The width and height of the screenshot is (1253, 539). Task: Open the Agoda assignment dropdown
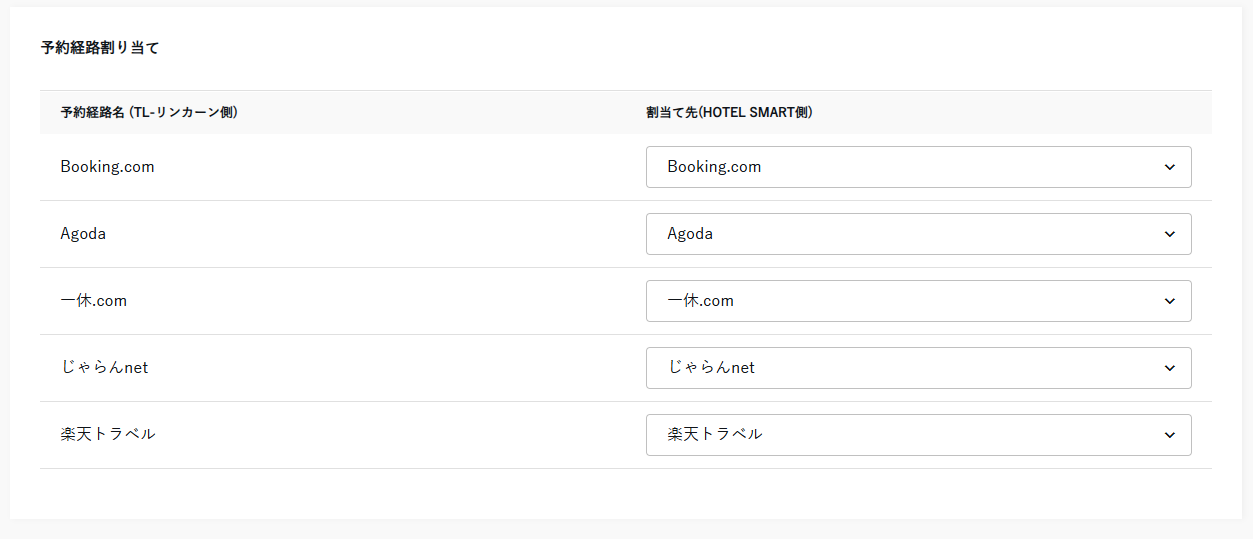(918, 234)
